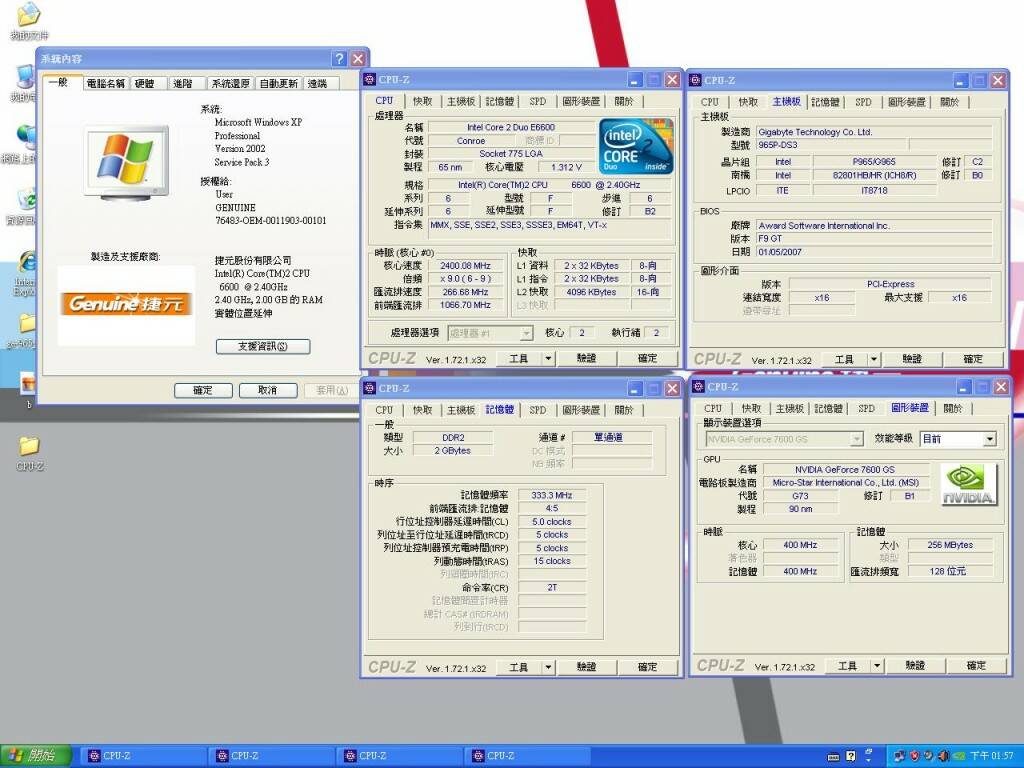Click the motherboard model field 965P-DS3
This screenshot has height=768, width=1024.
831,145
